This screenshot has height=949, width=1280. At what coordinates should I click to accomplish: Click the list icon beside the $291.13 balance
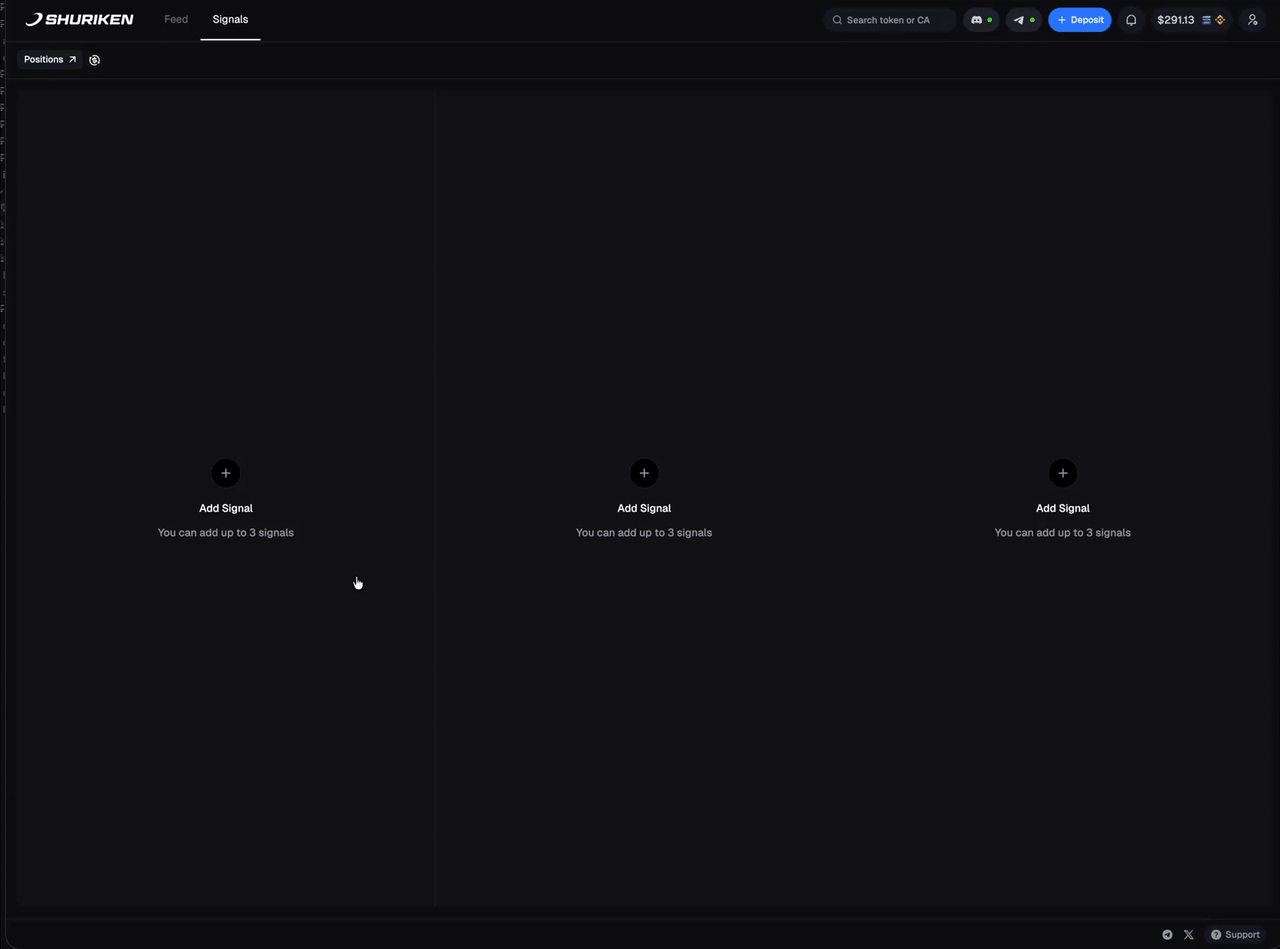[x=1206, y=20]
